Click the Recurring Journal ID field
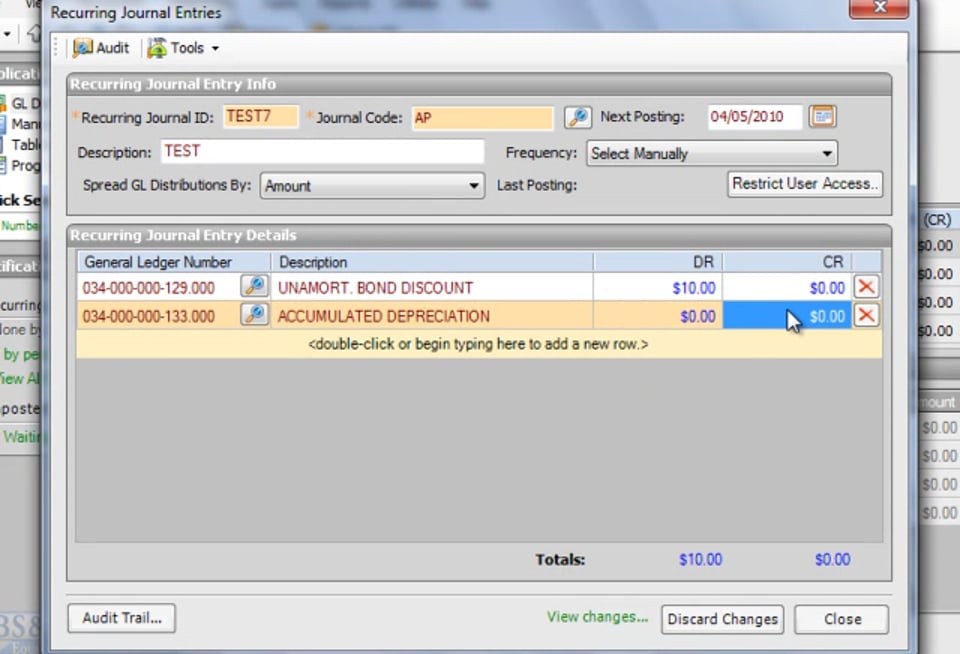 tap(261, 116)
